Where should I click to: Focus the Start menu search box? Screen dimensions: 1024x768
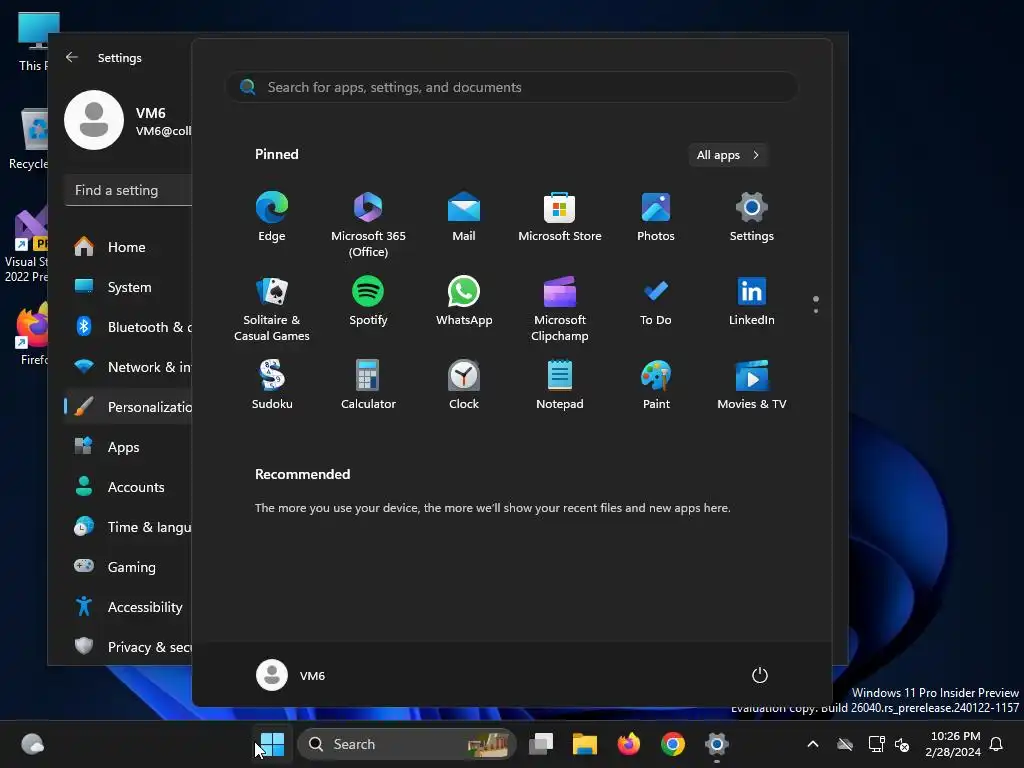(512, 87)
